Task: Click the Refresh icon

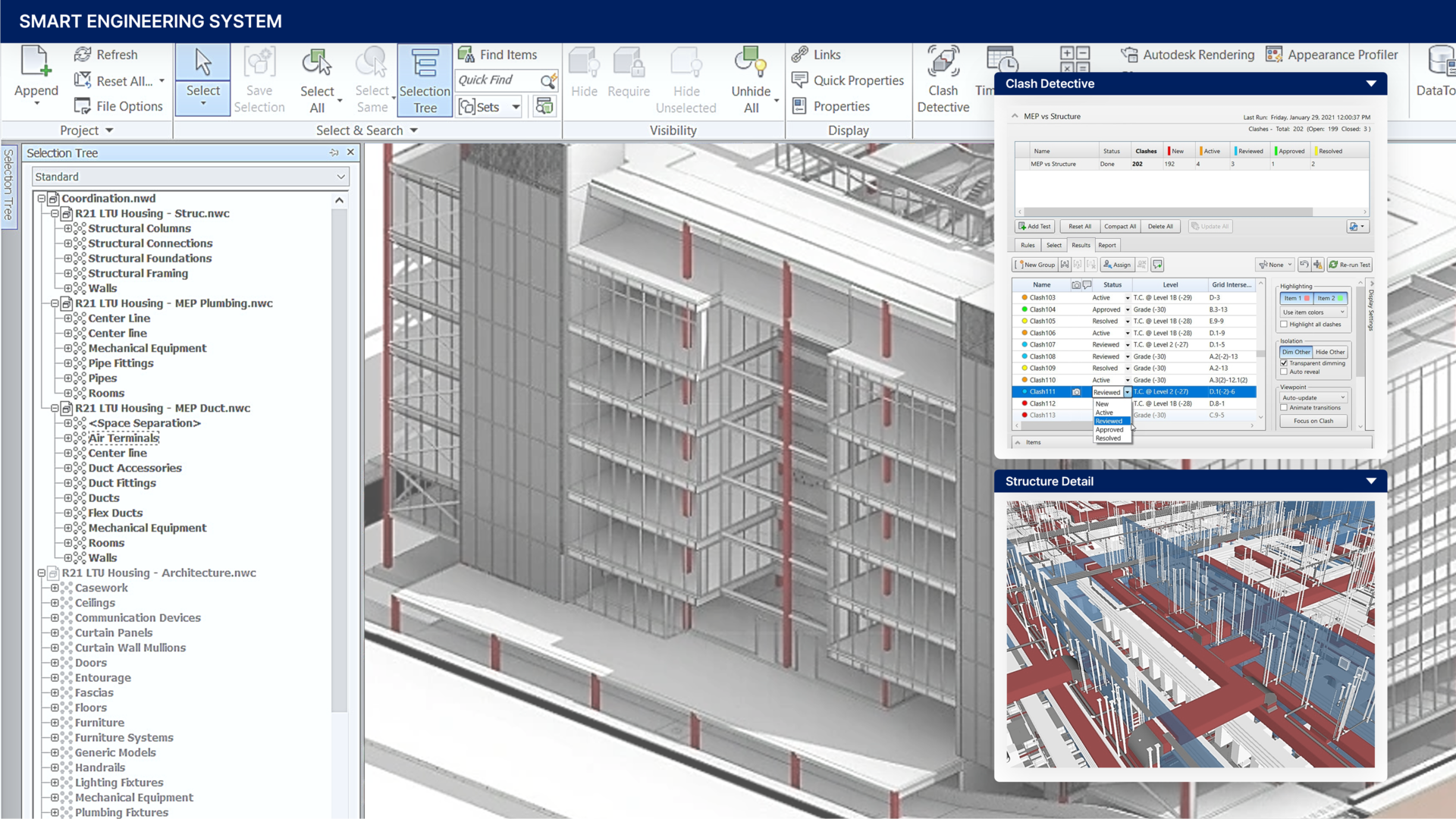Action: pos(84,54)
